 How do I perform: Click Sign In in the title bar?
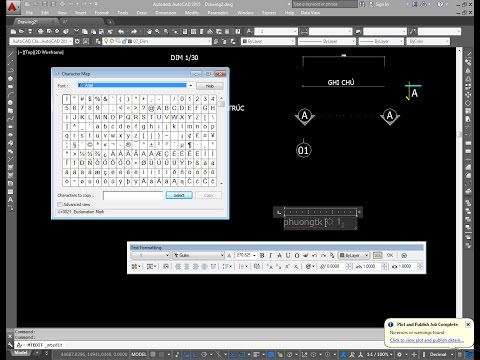pos(382,4)
